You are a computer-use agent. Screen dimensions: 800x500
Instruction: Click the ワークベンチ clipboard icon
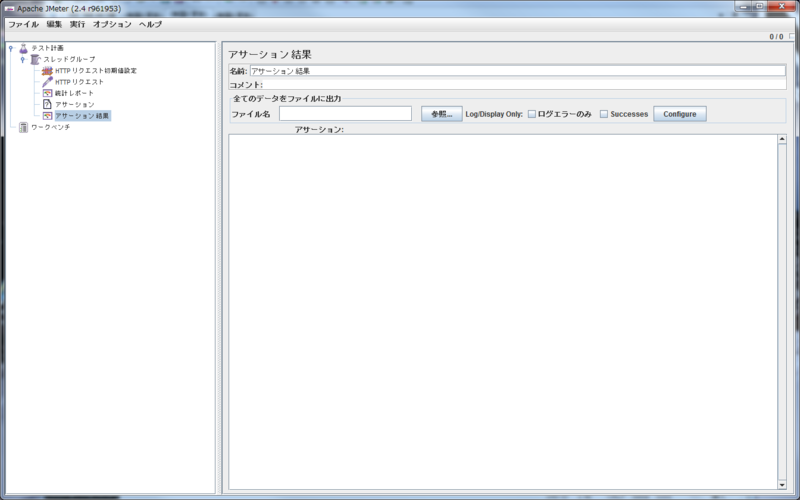click(23, 127)
